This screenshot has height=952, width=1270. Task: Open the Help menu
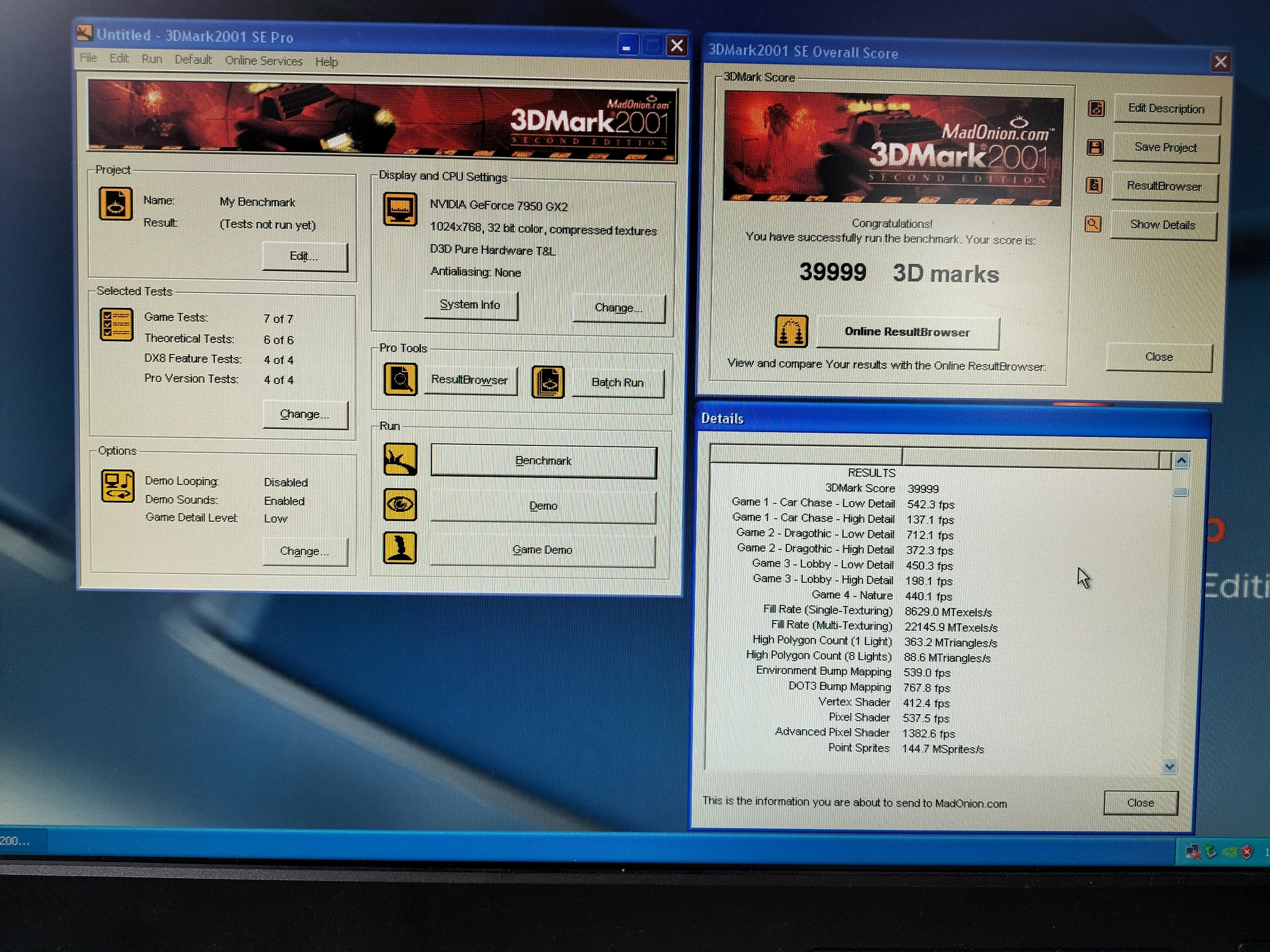[x=326, y=62]
